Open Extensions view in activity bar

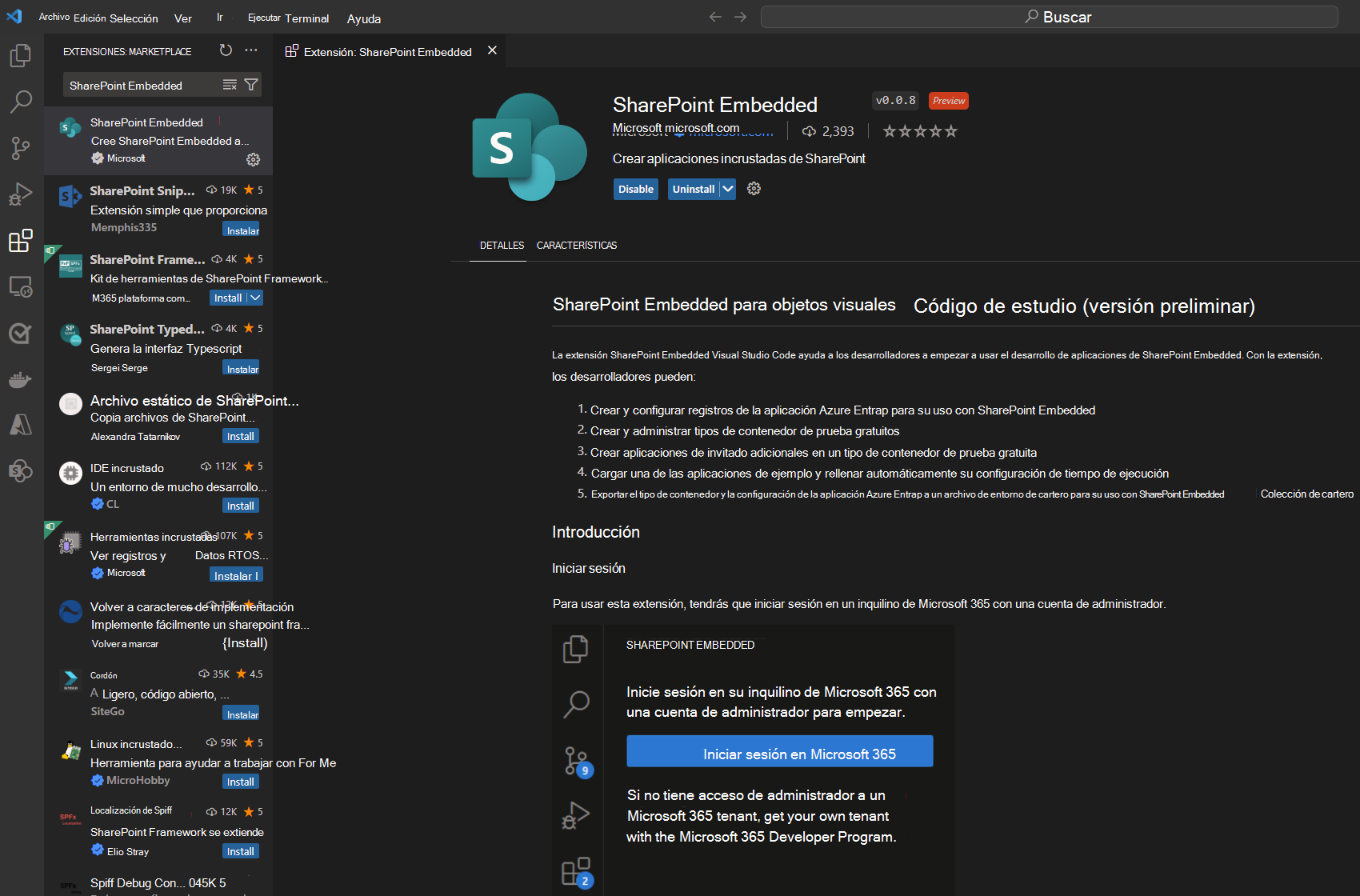tap(21, 240)
